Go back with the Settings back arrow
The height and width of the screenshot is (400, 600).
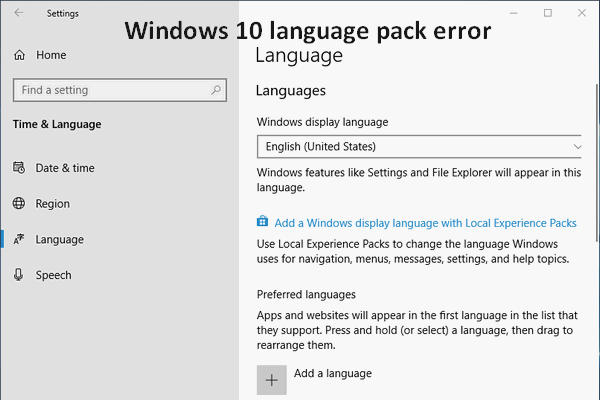pyautogui.click(x=19, y=13)
